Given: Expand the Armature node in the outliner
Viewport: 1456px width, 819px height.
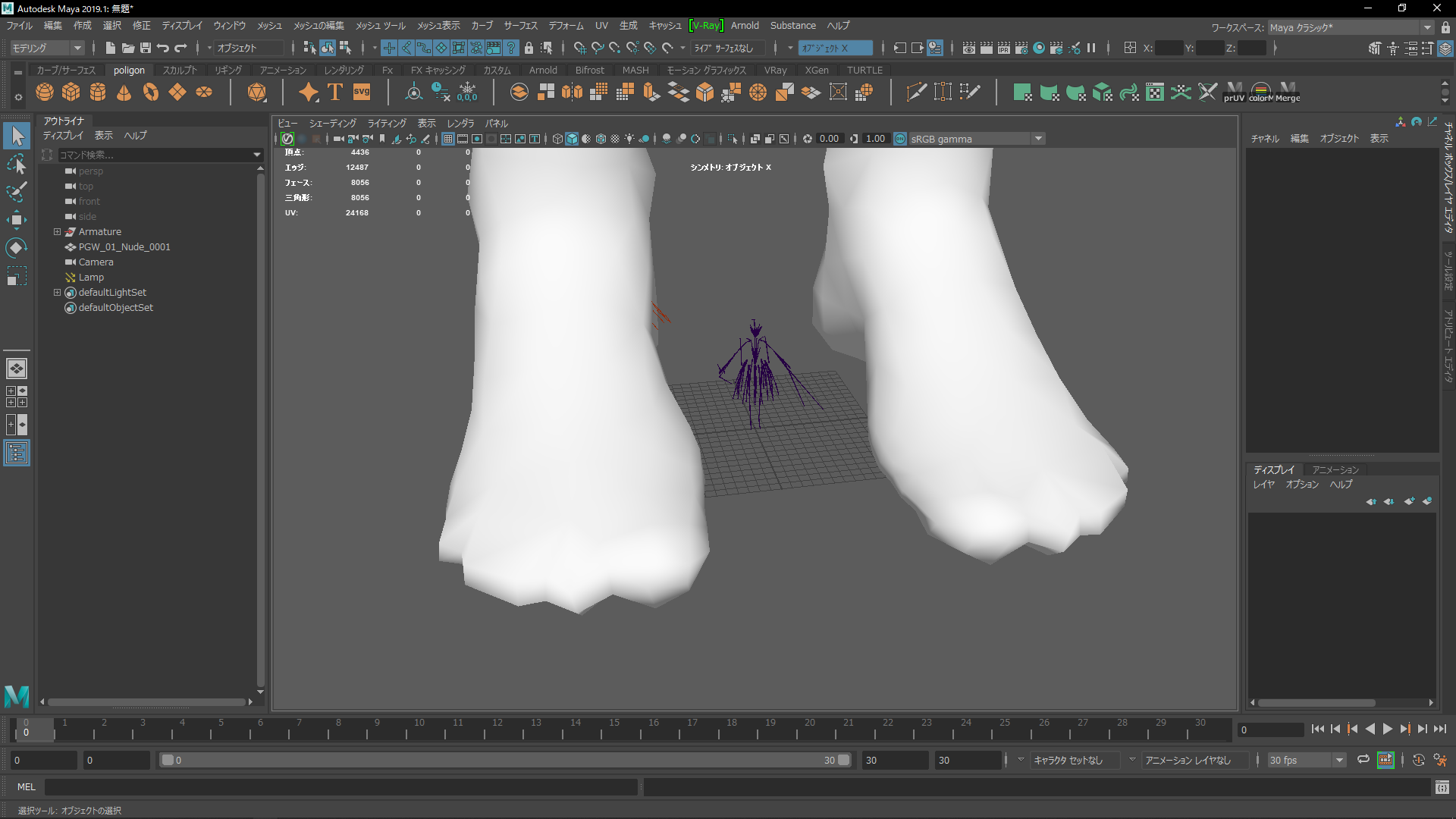Looking at the screenshot, I should pos(57,232).
